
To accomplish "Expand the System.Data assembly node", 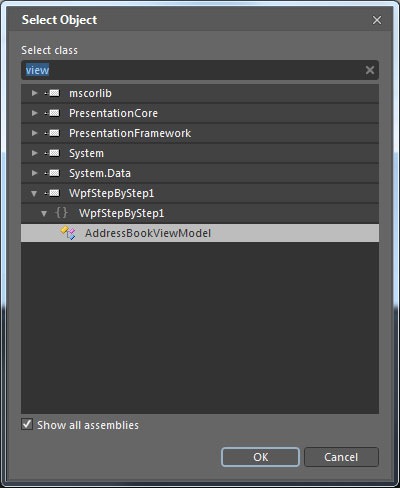I will pos(34,173).
